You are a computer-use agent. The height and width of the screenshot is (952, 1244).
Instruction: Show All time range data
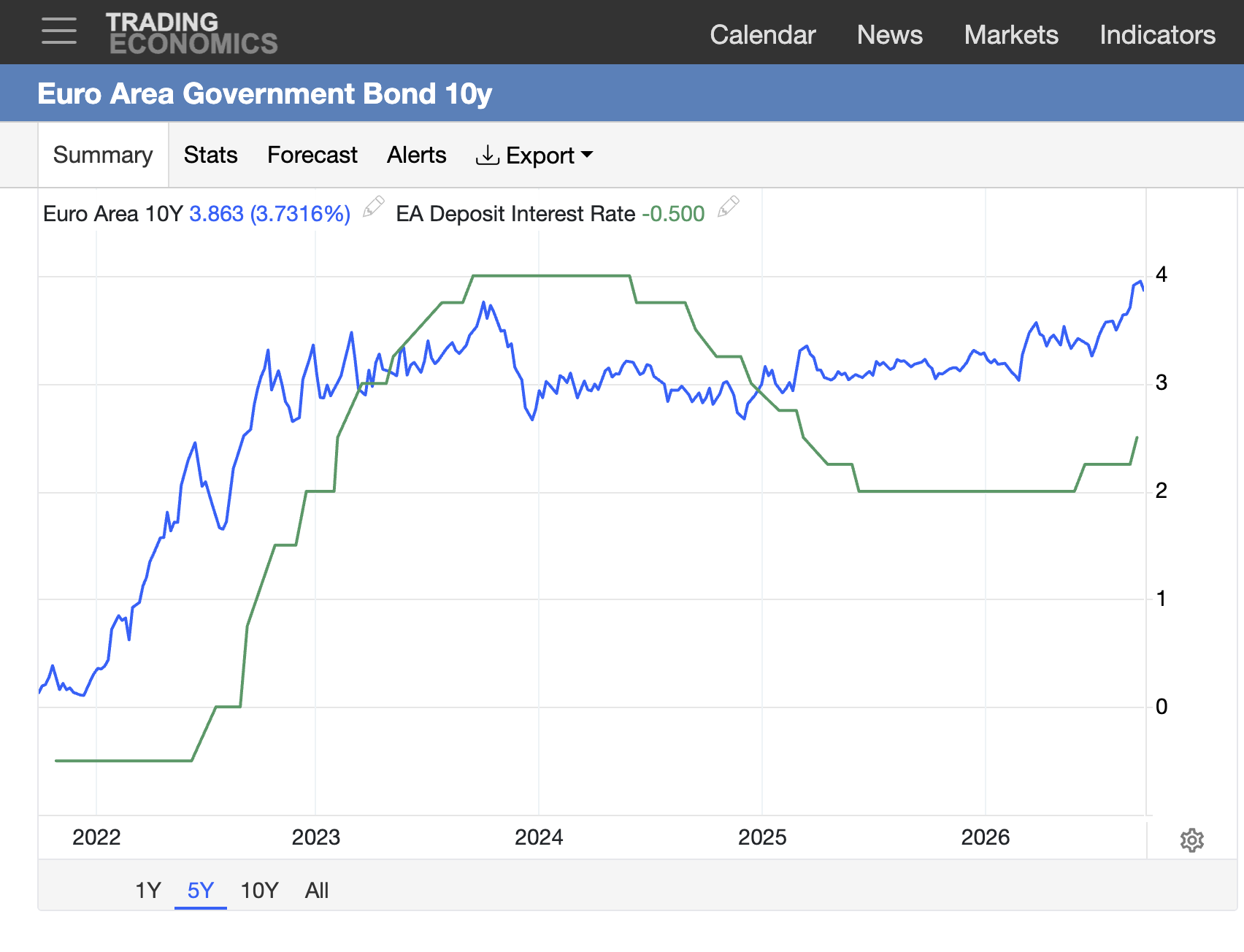(x=317, y=890)
